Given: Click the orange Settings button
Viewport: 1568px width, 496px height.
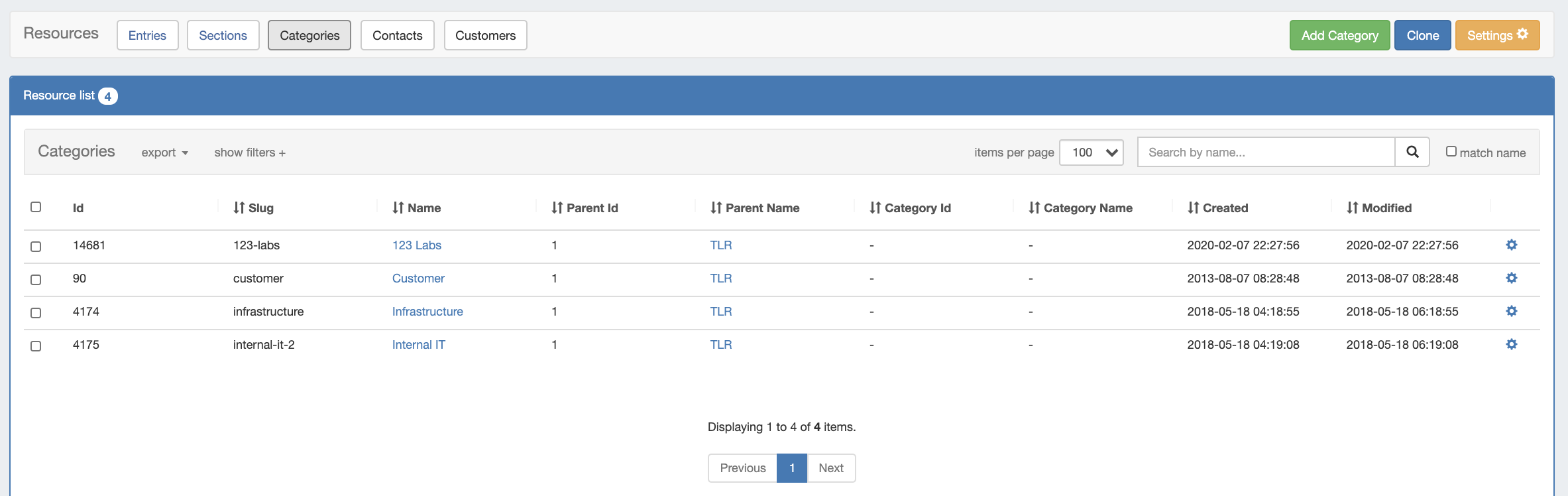Looking at the screenshot, I should tap(1497, 35).
